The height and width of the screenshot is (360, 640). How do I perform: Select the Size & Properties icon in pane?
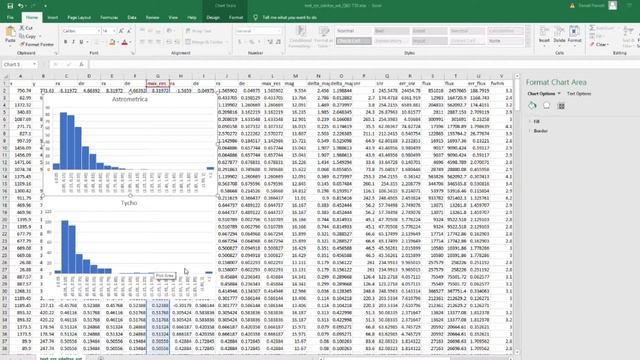click(561, 106)
